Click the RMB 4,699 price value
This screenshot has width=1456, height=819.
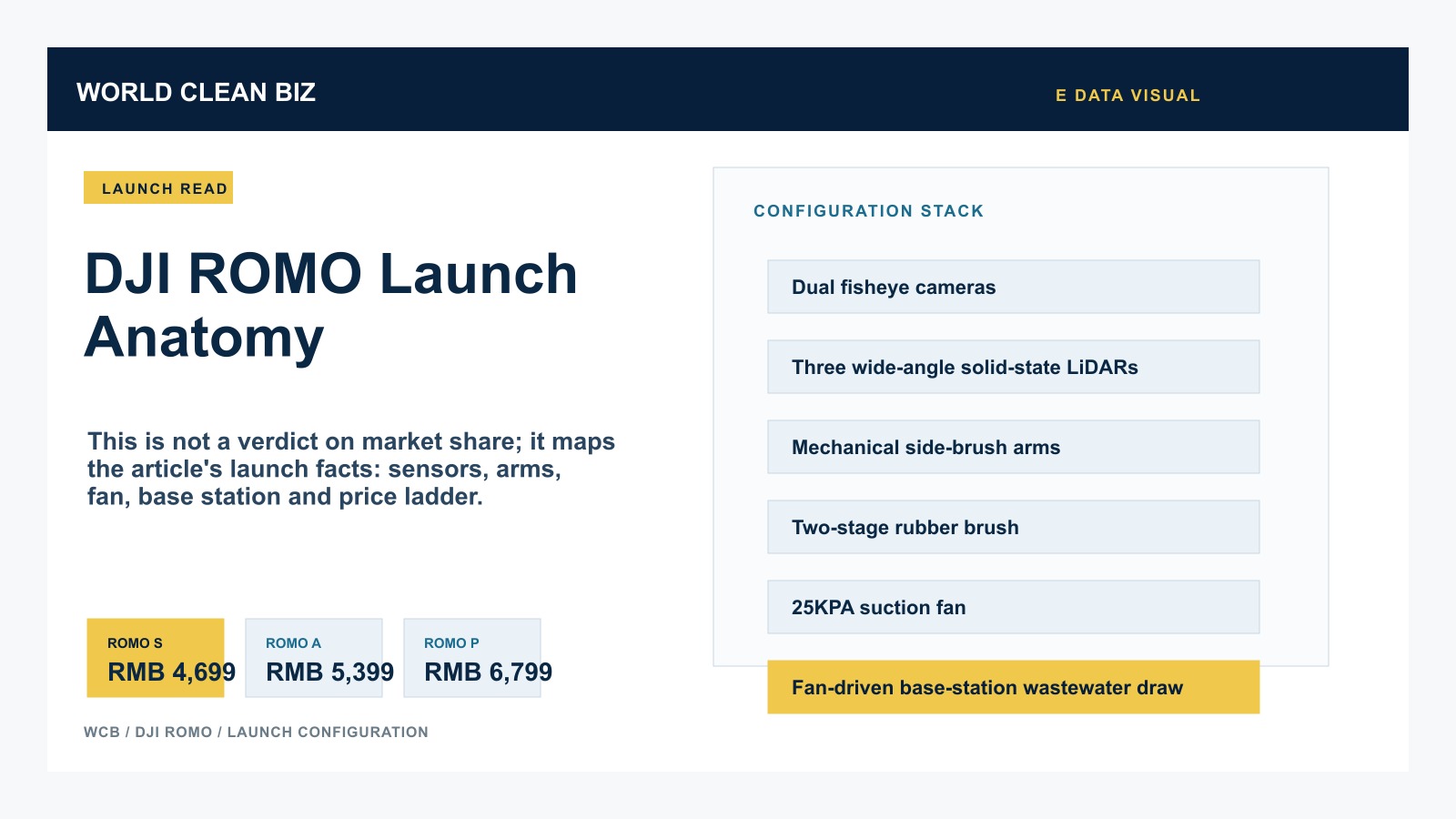point(171,672)
